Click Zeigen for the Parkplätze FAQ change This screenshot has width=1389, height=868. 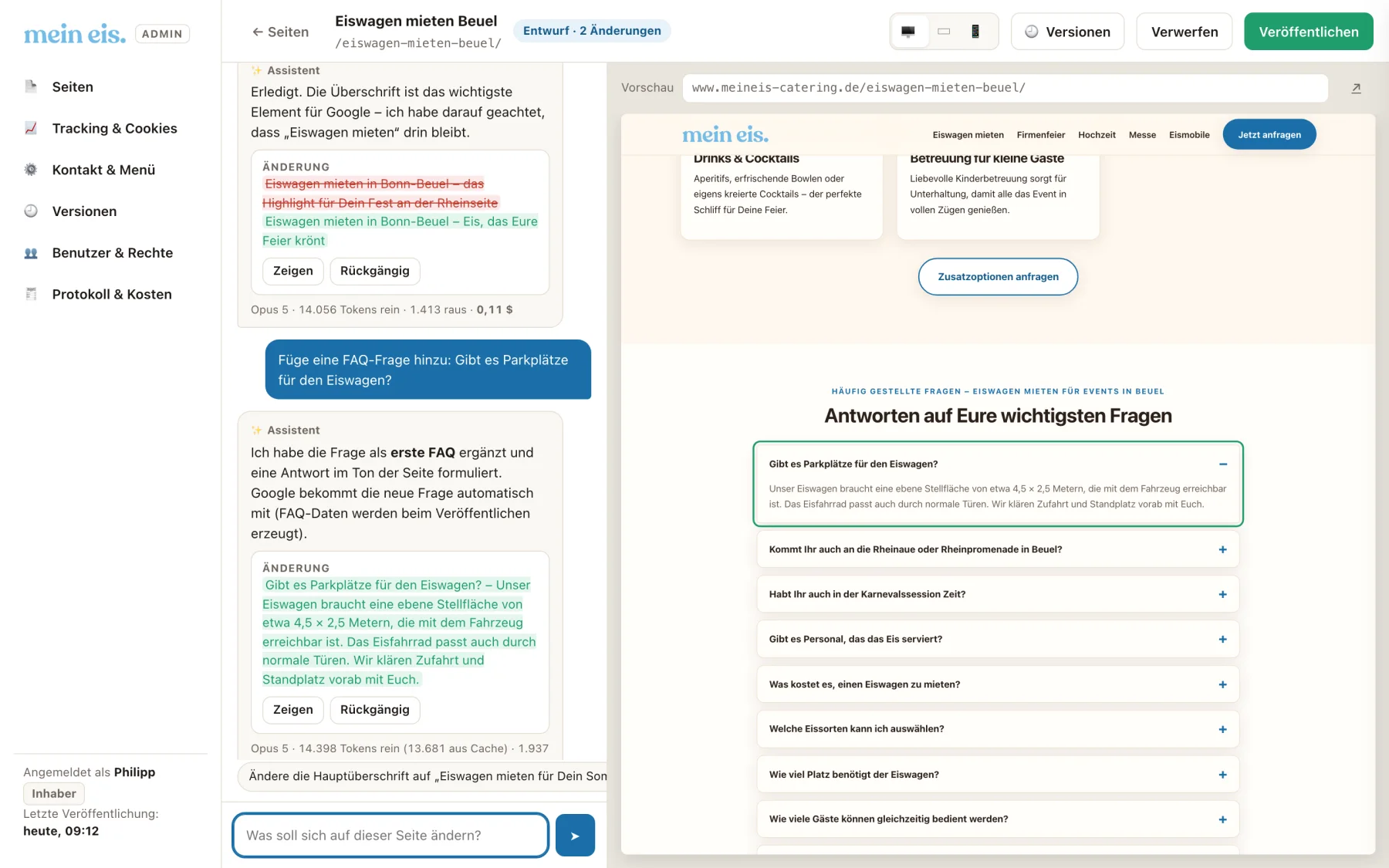(x=293, y=710)
